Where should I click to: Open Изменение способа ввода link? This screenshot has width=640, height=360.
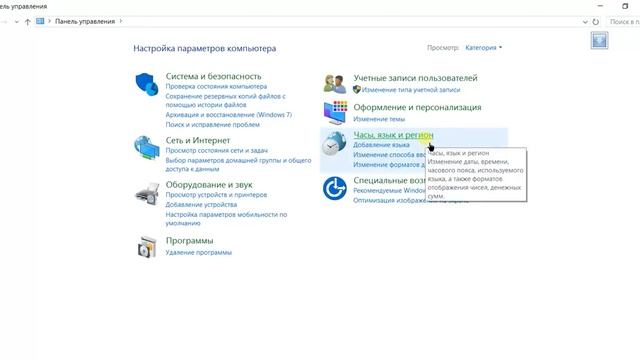(389, 155)
